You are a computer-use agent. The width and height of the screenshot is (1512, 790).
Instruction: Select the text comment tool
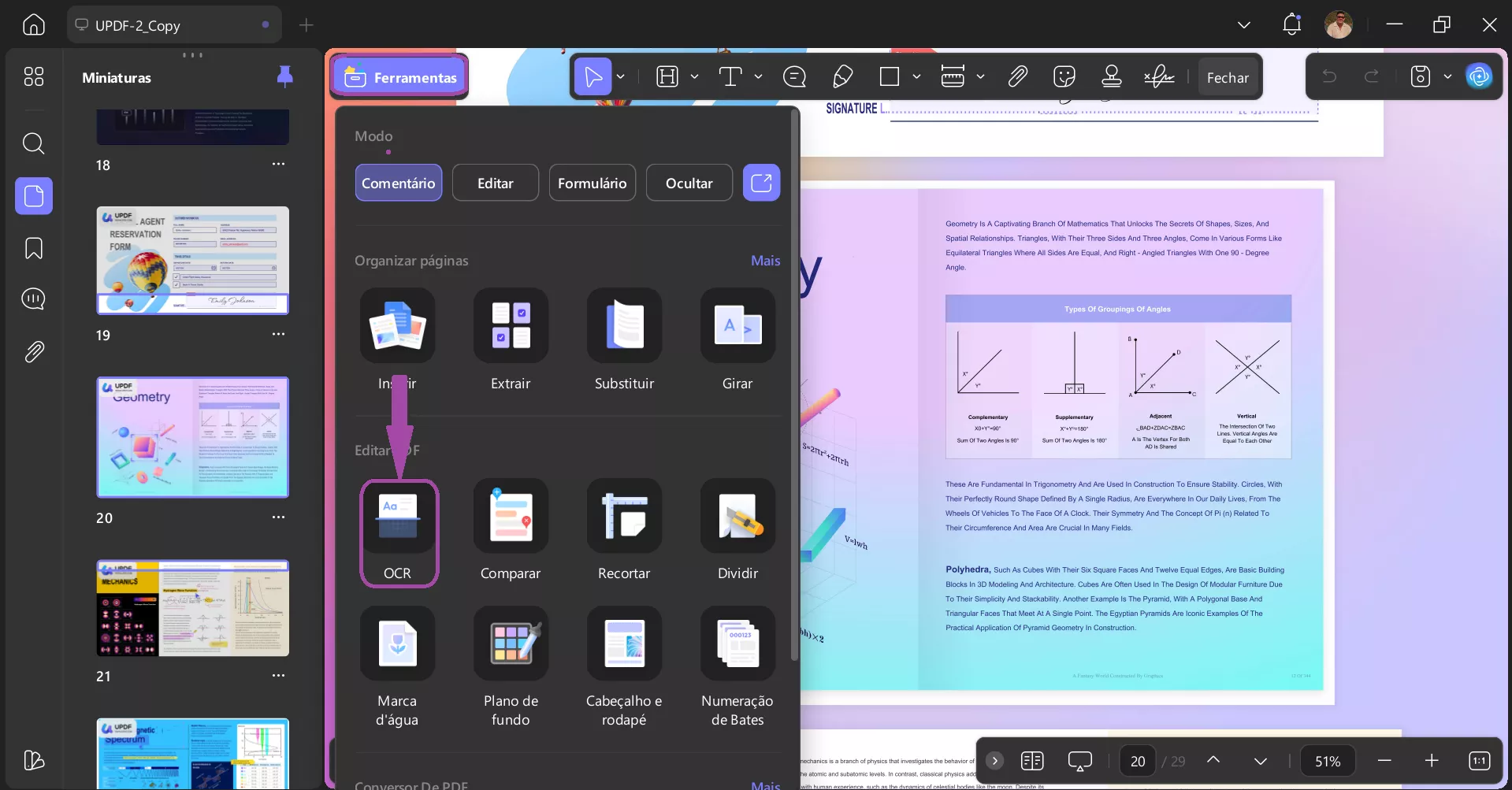(x=730, y=76)
